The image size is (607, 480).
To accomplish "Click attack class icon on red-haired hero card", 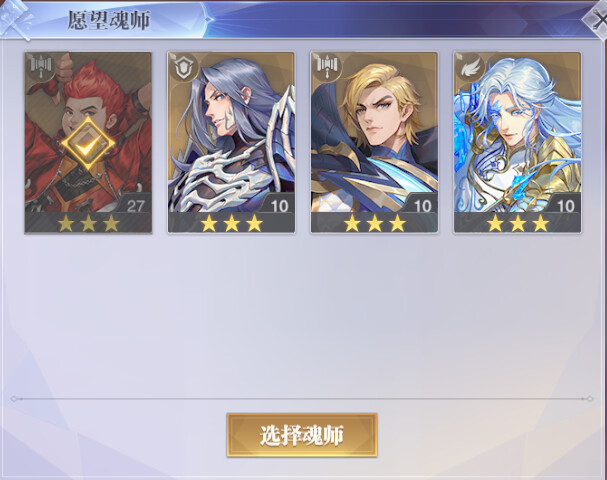I will [41, 69].
